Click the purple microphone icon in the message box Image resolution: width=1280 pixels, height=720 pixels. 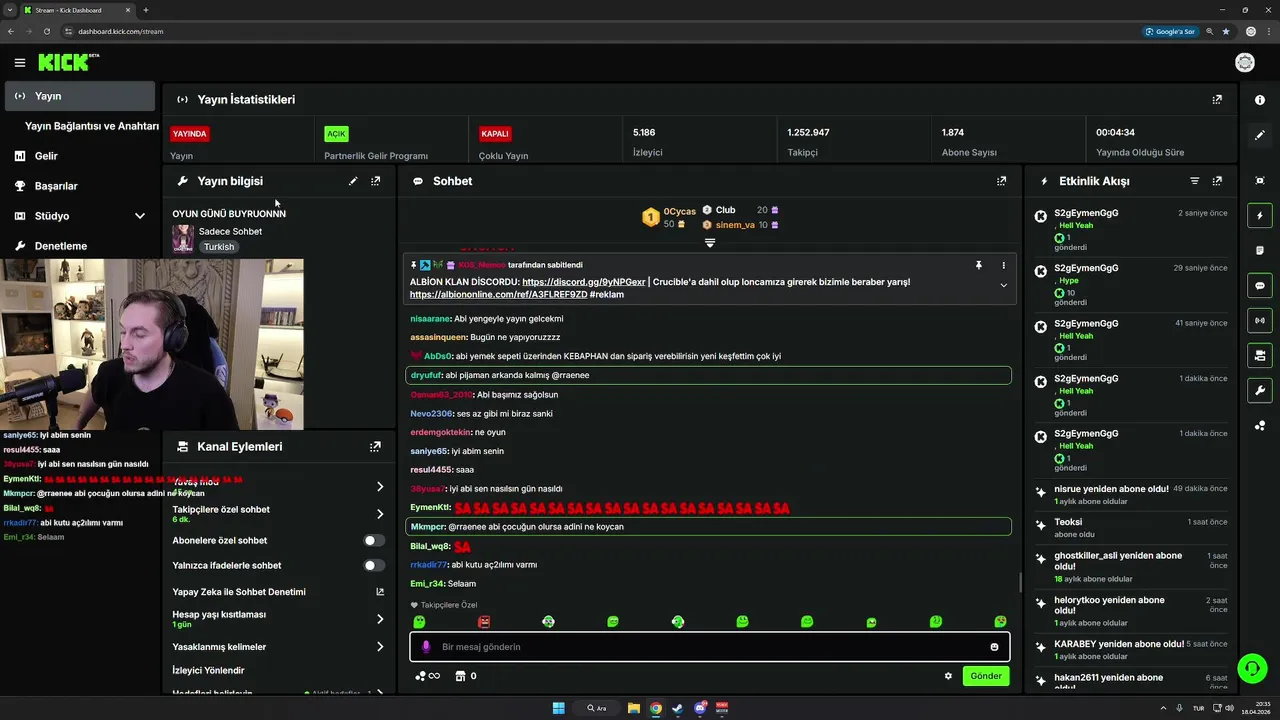pos(426,647)
